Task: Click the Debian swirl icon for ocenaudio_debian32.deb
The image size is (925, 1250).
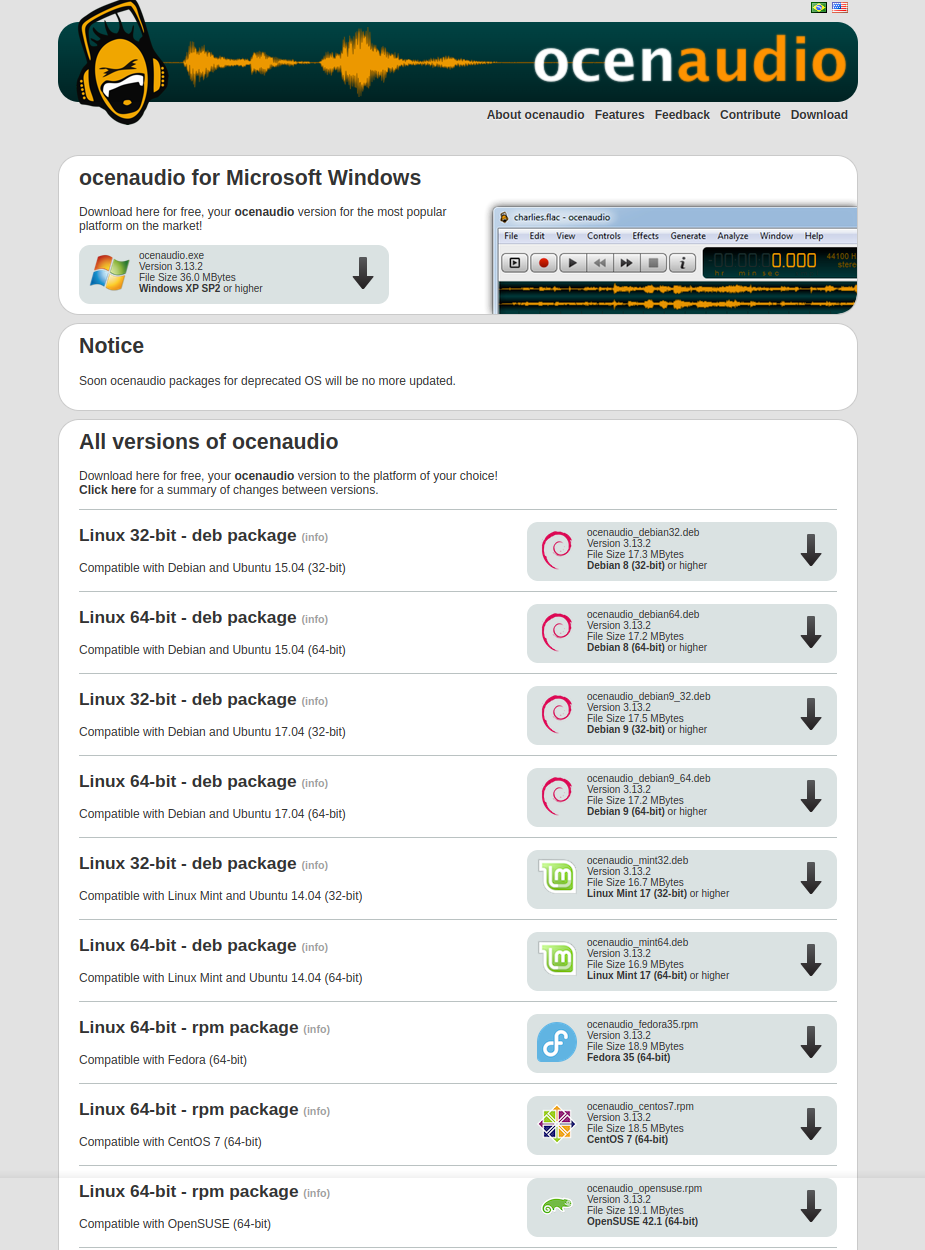Action: (x=556, y=551)
